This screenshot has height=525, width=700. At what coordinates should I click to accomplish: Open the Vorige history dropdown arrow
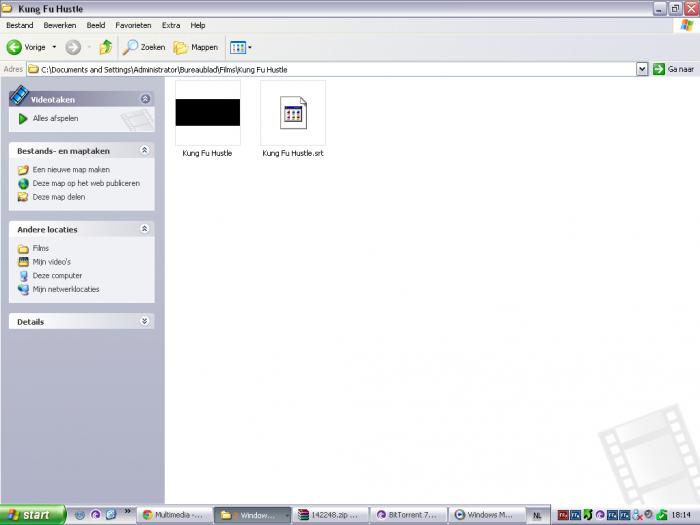pos(54,47)
